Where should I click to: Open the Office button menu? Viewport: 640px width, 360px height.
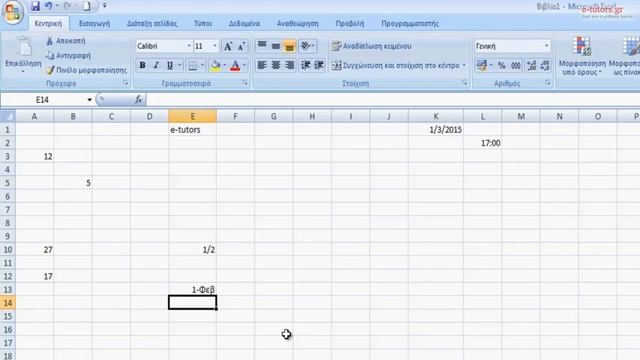click(x=12, y=12)
